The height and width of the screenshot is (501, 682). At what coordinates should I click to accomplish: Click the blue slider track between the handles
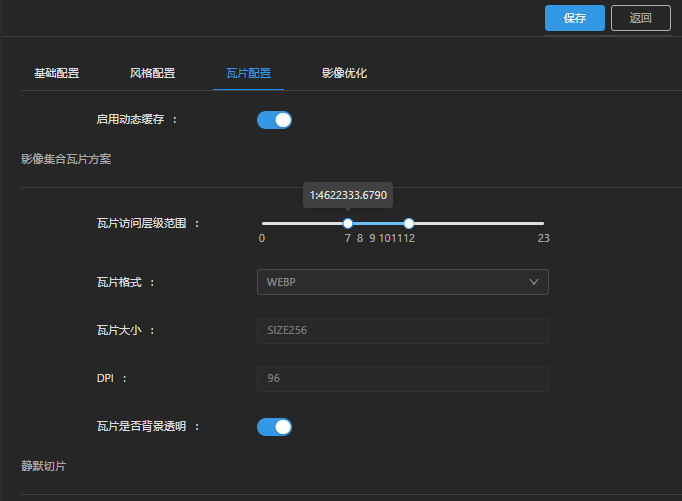[378, 223]
